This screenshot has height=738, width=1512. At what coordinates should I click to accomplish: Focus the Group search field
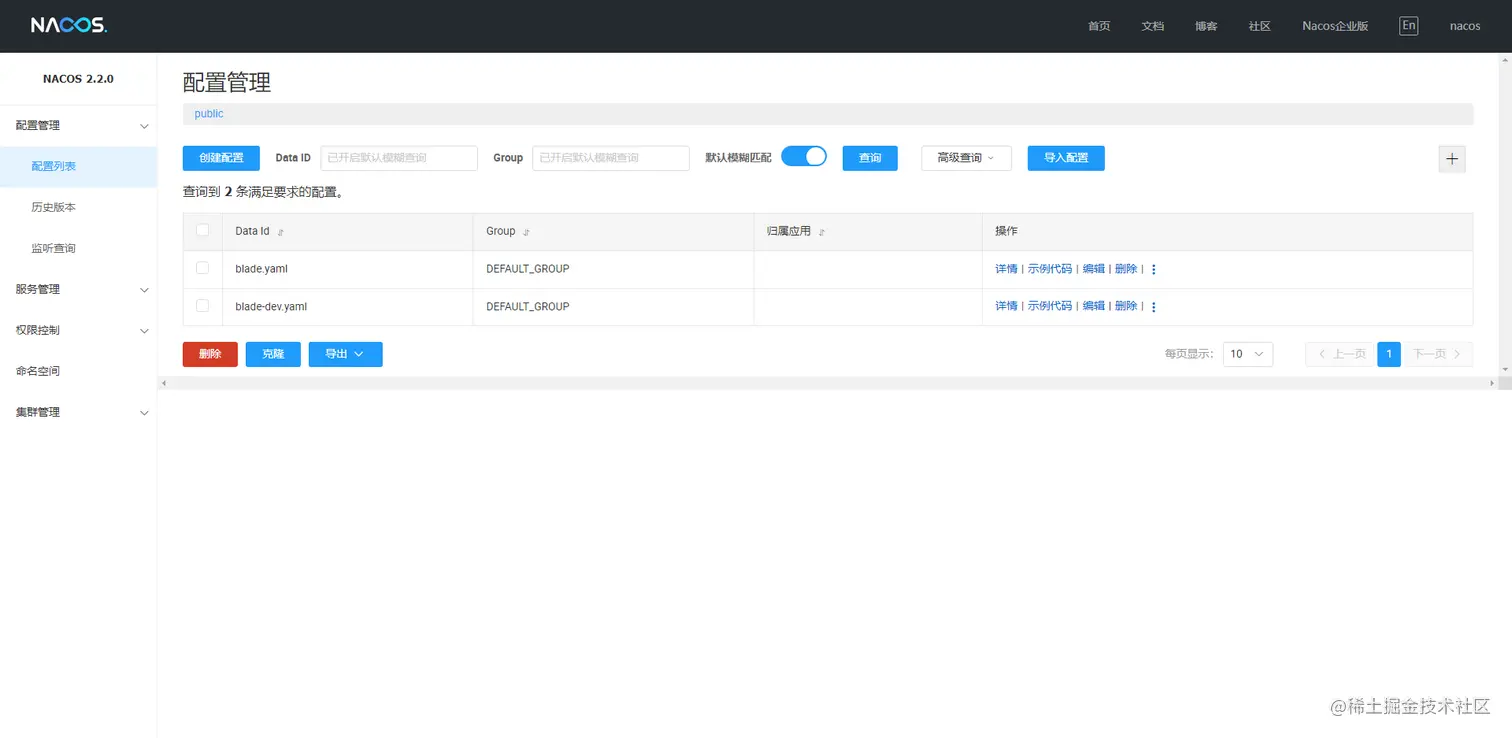click(611, 158)
